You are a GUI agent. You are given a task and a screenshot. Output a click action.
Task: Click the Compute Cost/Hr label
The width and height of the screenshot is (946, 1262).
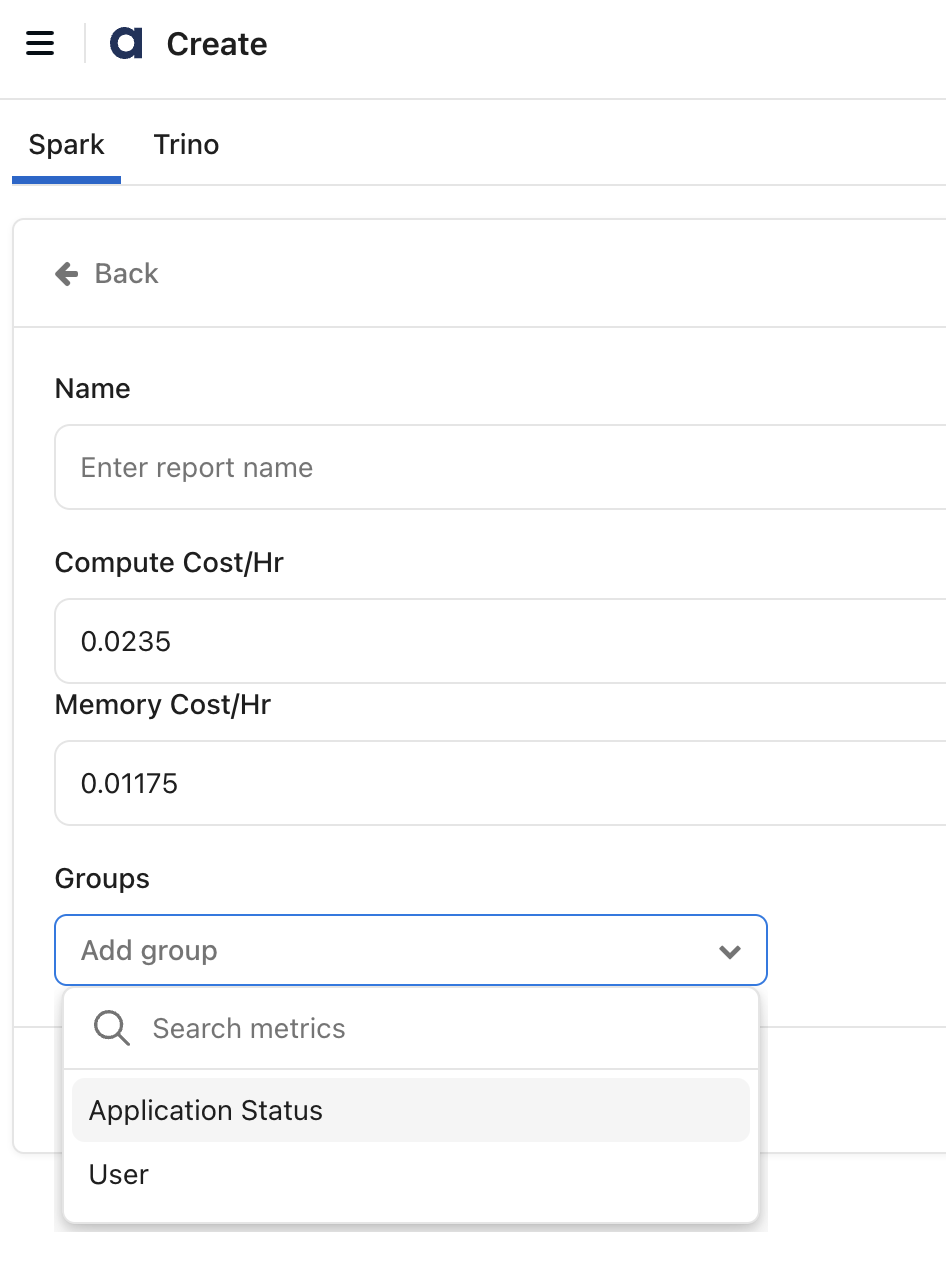coord(169,562)
